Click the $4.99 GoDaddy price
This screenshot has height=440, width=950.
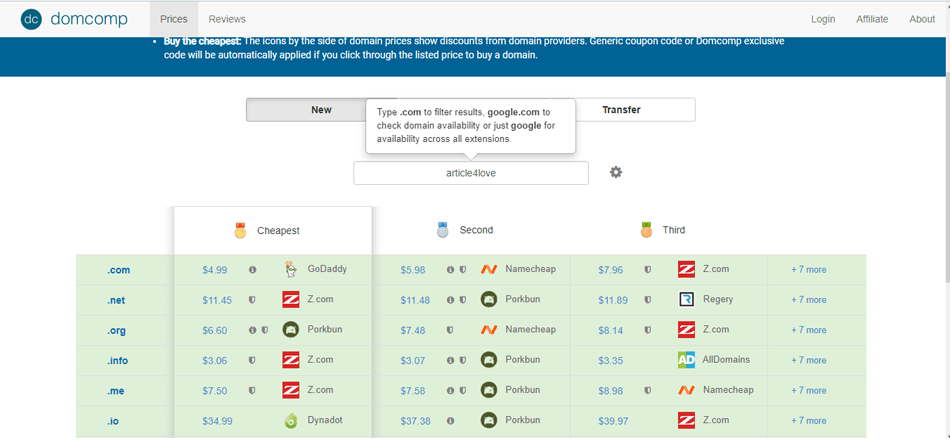tap(214, 270)
